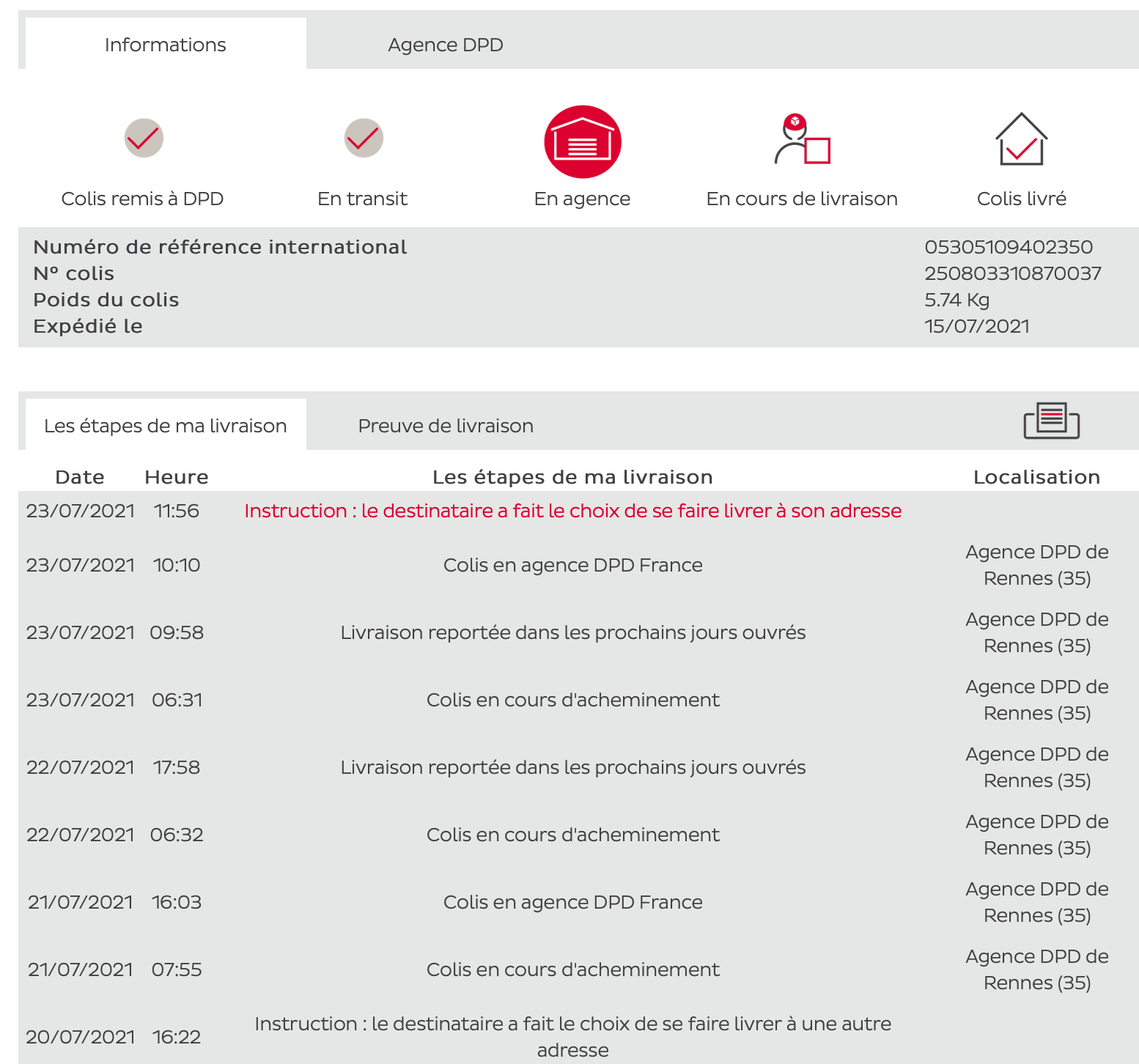Click Livraison reportée step in the 09:58 row

point(573,632)
